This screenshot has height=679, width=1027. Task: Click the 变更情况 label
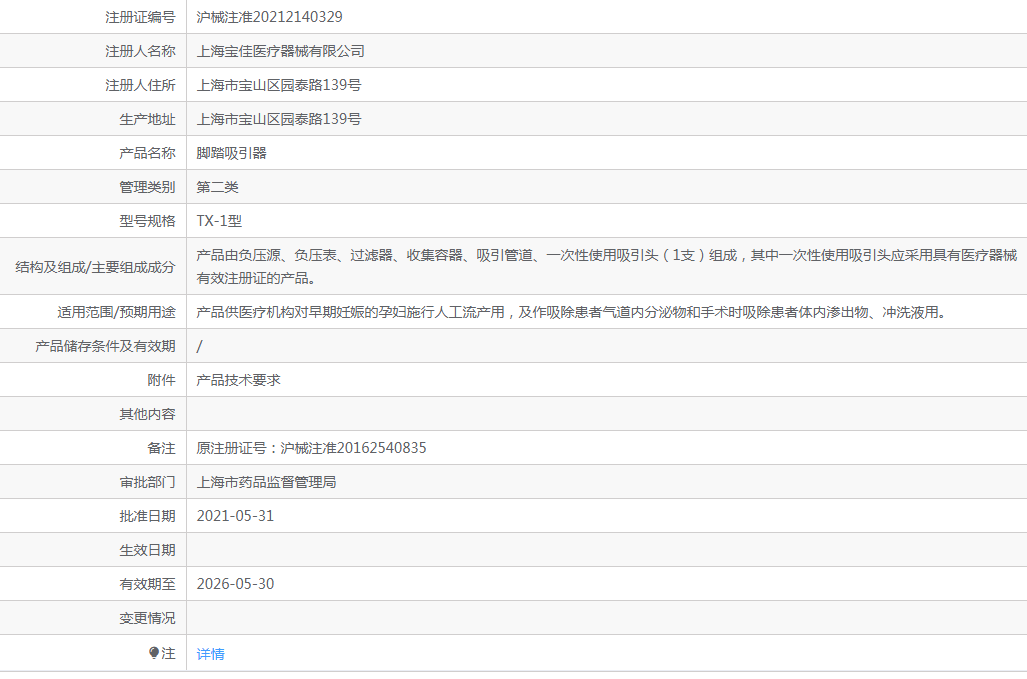(147, 618)
